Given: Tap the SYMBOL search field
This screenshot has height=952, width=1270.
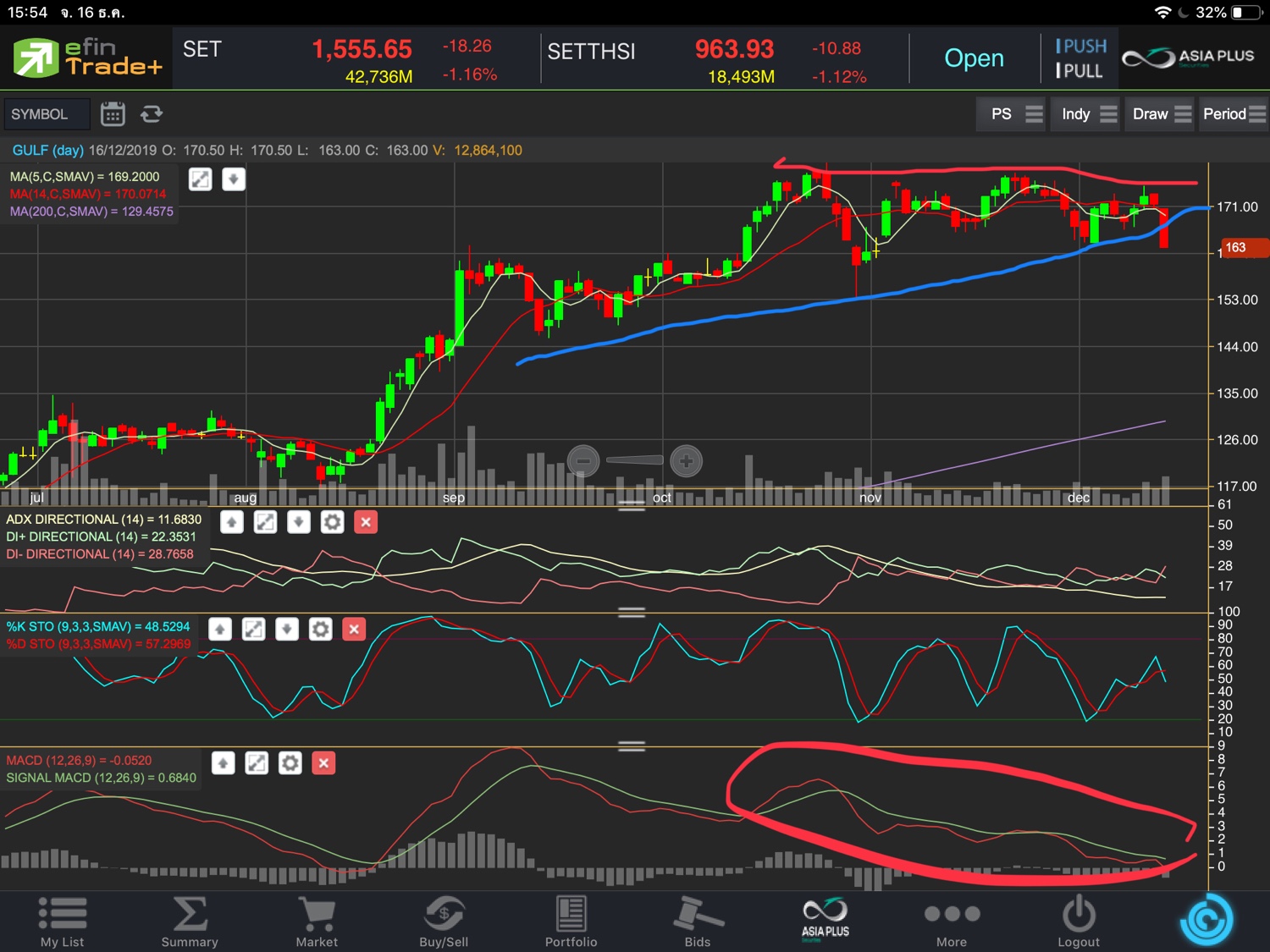Looking at the screenshot, I should 47,114.
